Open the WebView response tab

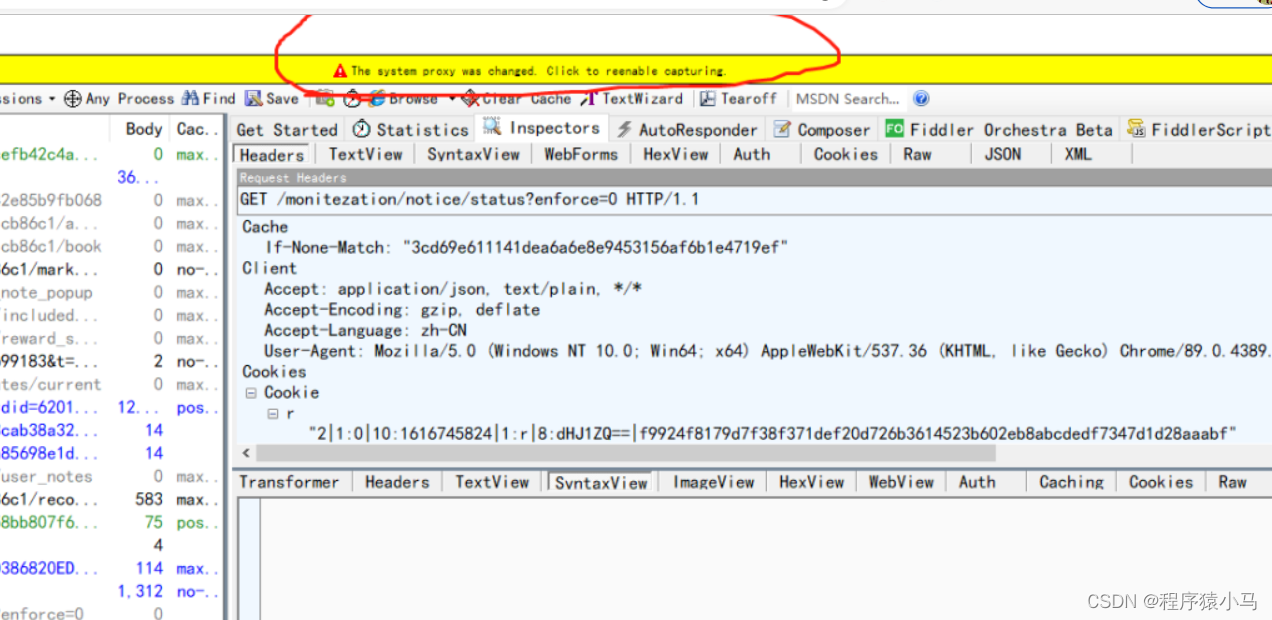tap(901, 482)
